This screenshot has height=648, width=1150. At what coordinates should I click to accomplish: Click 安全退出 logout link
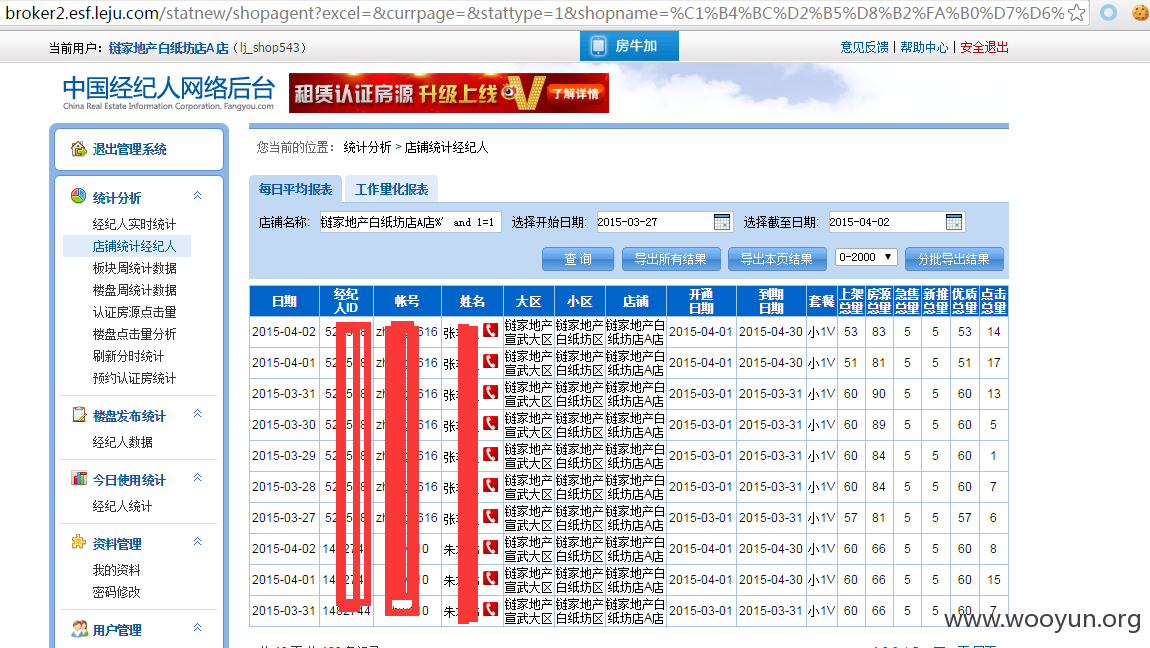(x=984, y=47)
